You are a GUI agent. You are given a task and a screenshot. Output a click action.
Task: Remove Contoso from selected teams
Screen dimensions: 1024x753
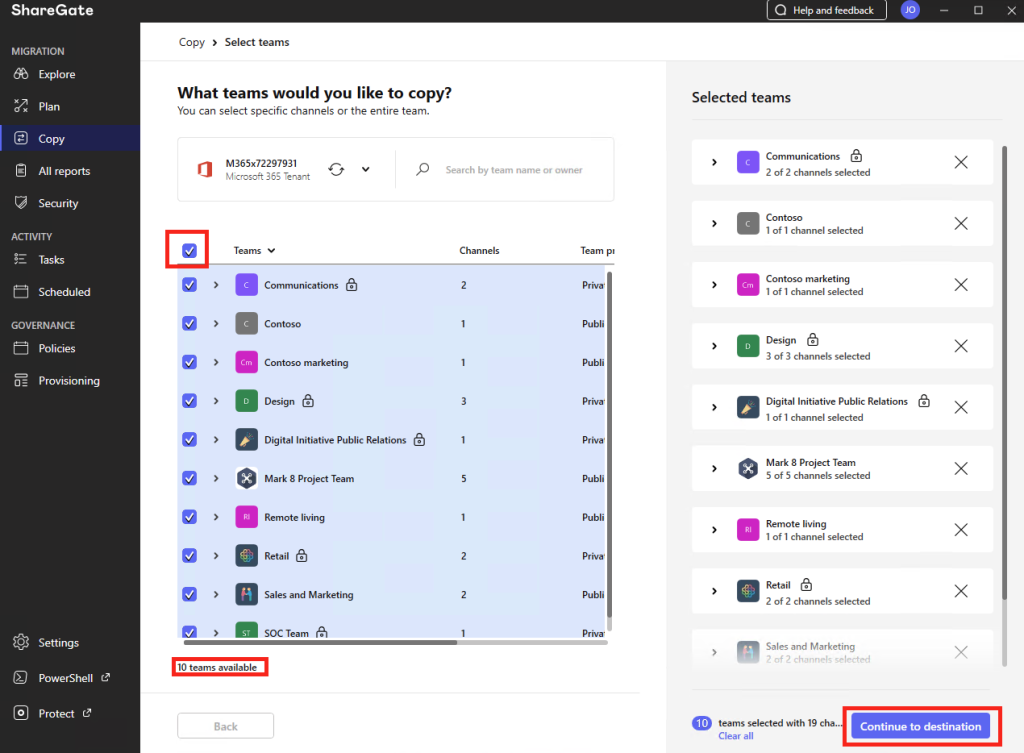(x=961, y=224)
